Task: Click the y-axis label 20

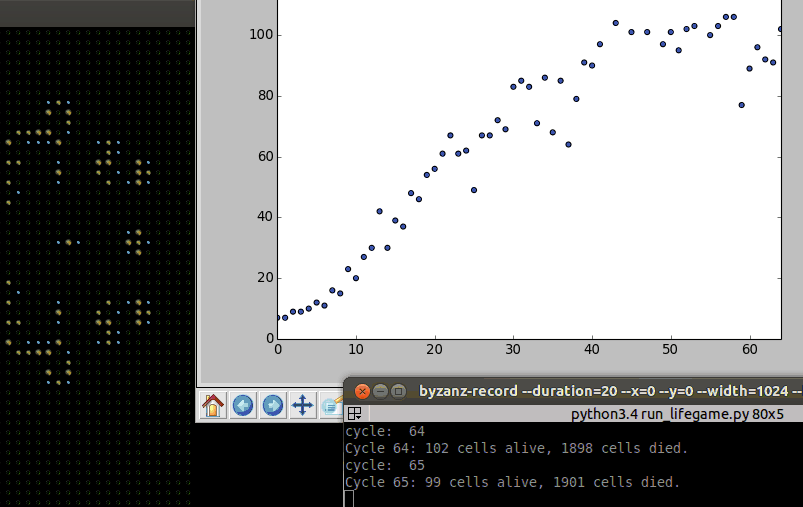Action: [x=265, y=278]
